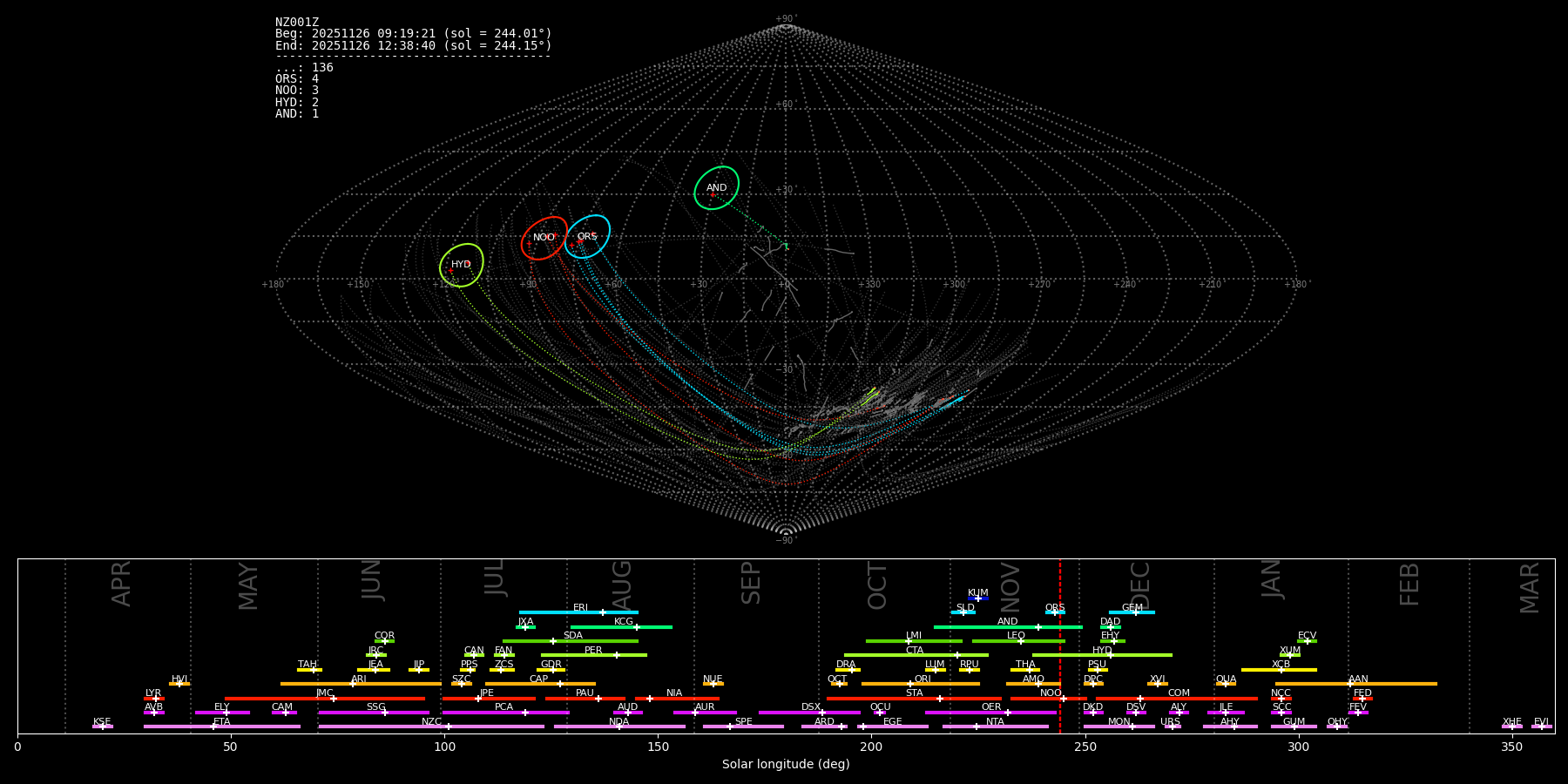Screen dimensions: 1568x784
Task: Select the HYD radiant ellipse on the sky map
Action: [462, 265]
